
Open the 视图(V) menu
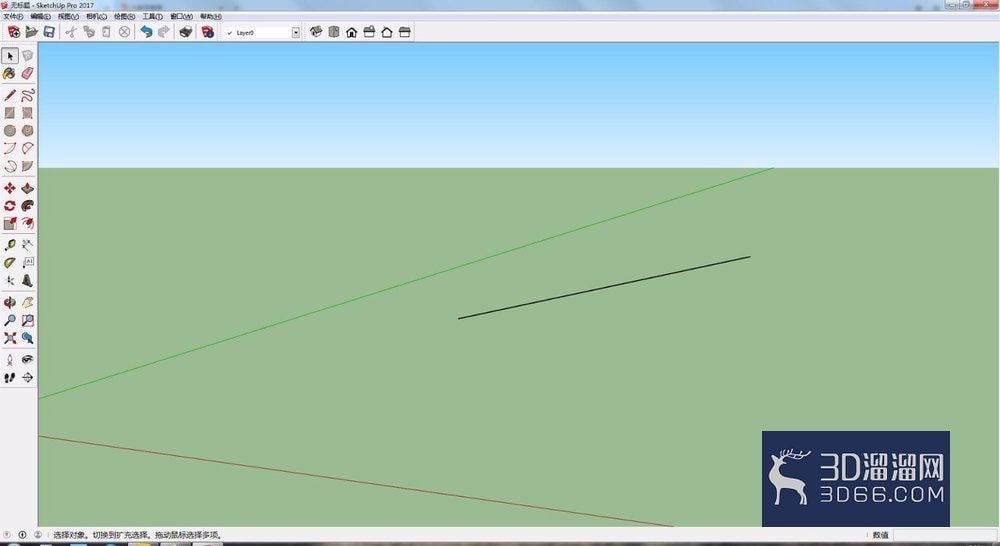(68, 17)
